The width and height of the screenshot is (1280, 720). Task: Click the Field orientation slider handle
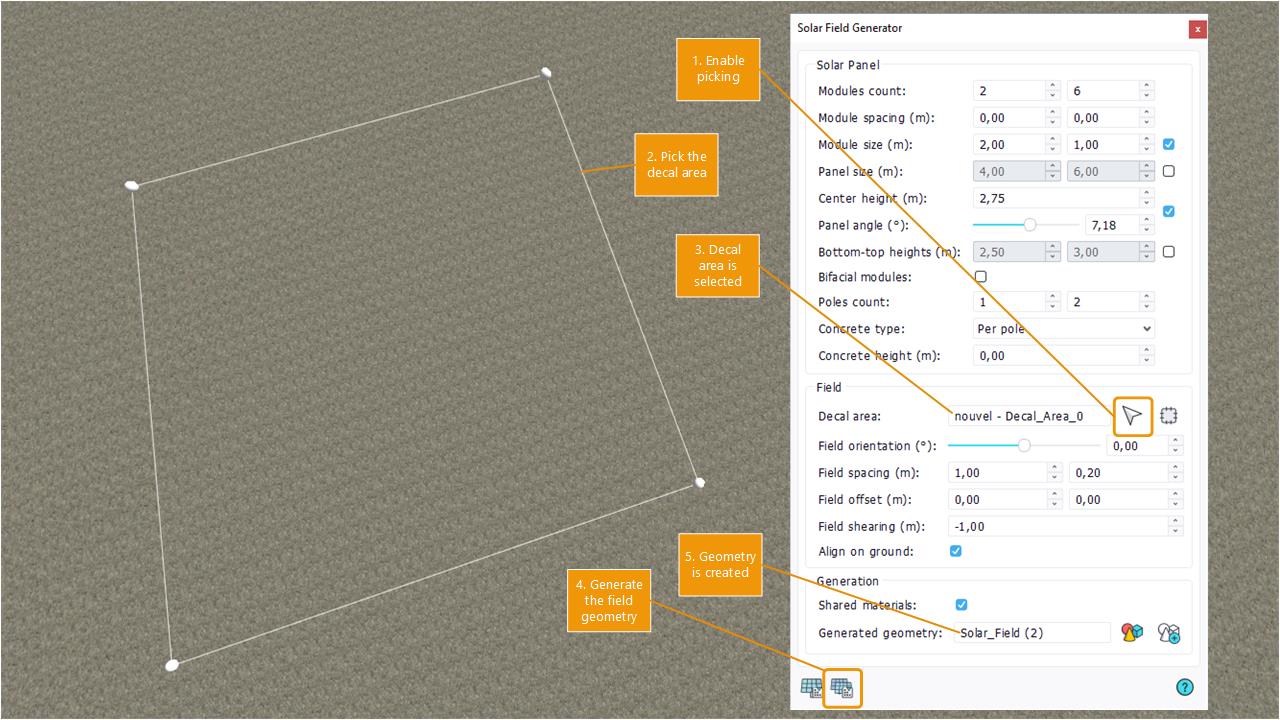1023,446
